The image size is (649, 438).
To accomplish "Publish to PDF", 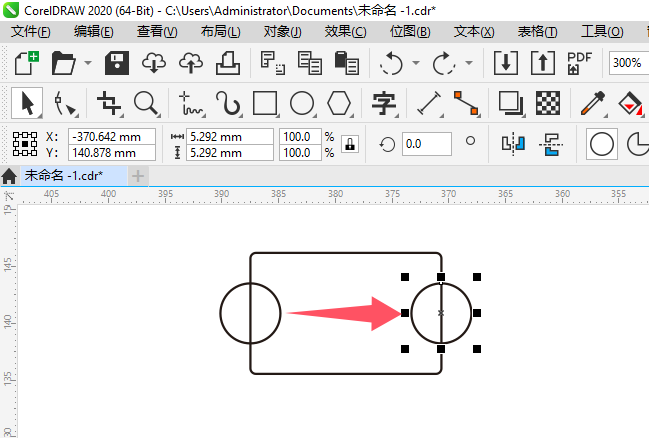I will [579, 63].
